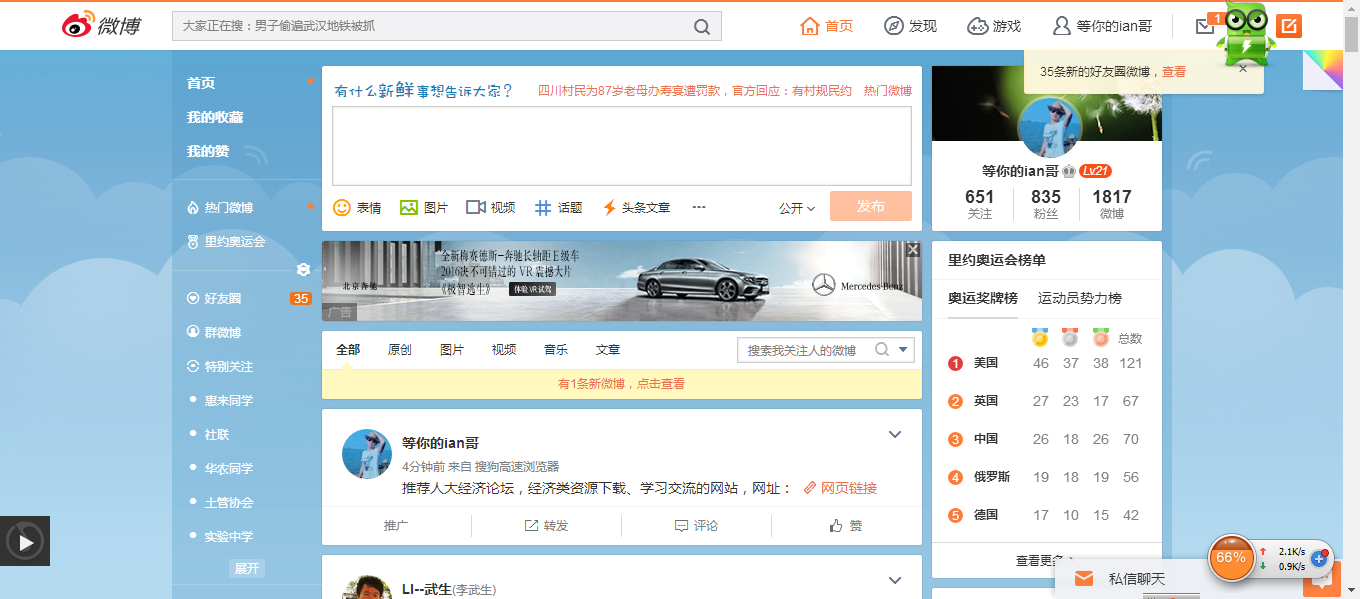Open the 游戏 gamepad icon
This screenshot has height=599, width=1360.
[x=978, y=26]
